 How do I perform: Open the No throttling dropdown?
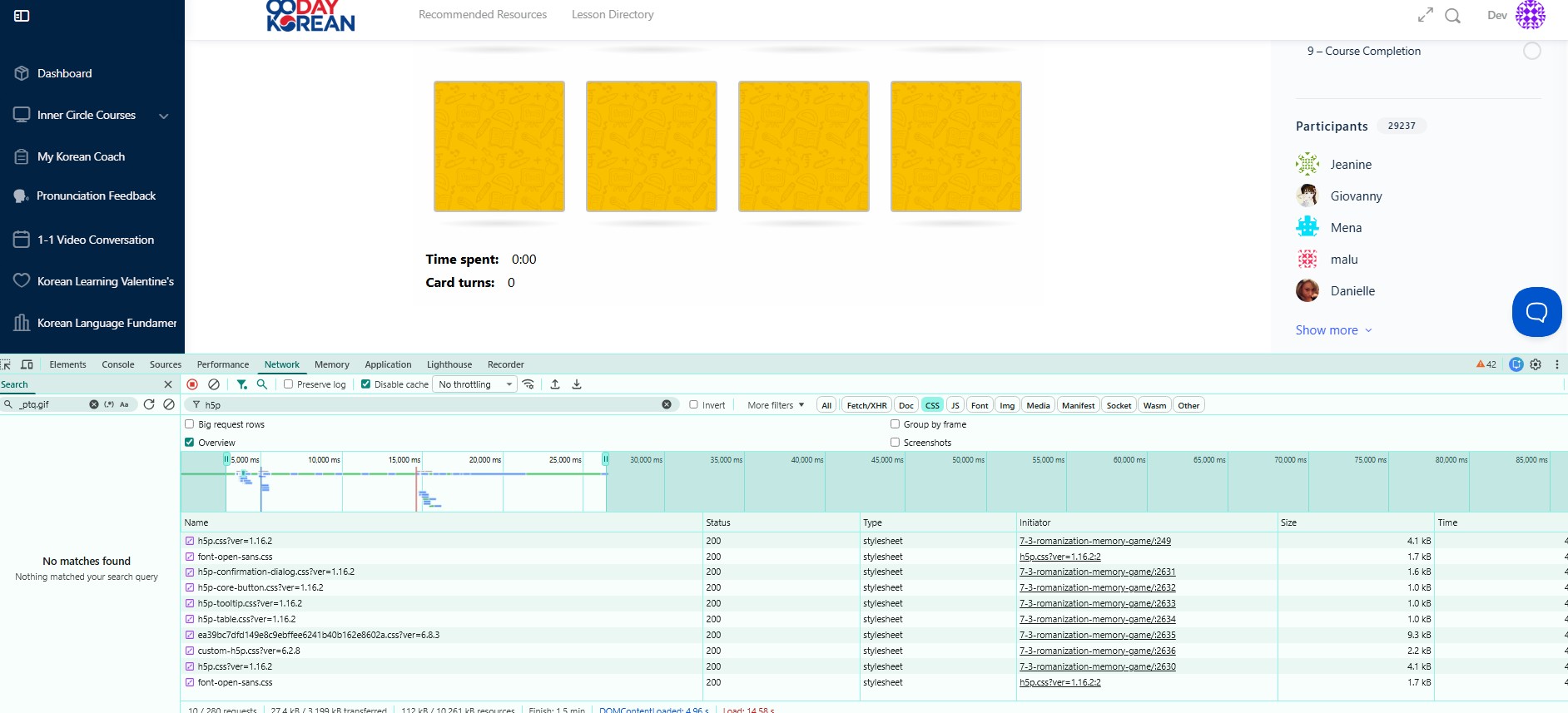click(475, 384)
